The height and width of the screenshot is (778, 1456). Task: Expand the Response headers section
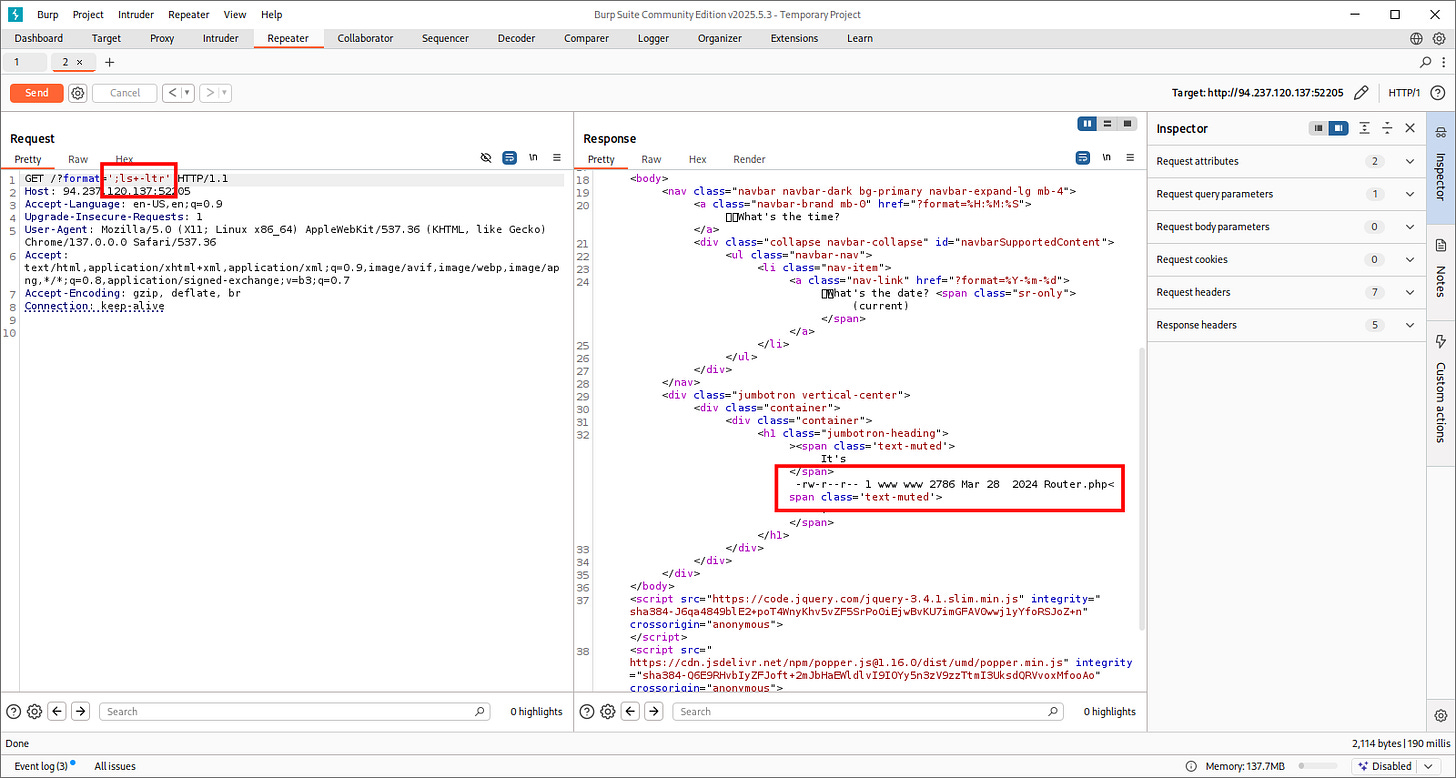click(1410, 325)
